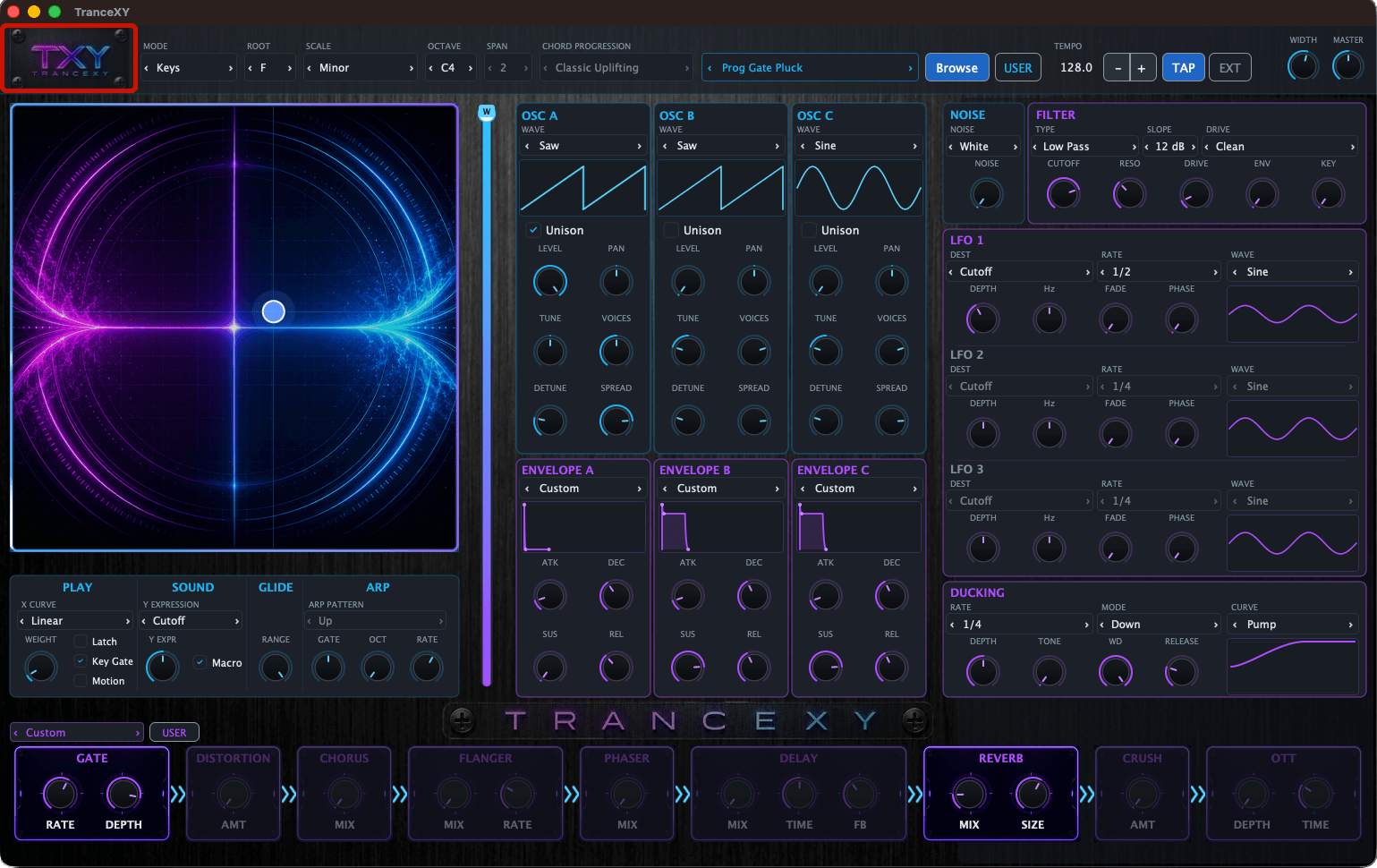Step Octave down with the left arrow
Image resolution: width=1377 pixels, height=868 pixels.
tap(431, 68)
